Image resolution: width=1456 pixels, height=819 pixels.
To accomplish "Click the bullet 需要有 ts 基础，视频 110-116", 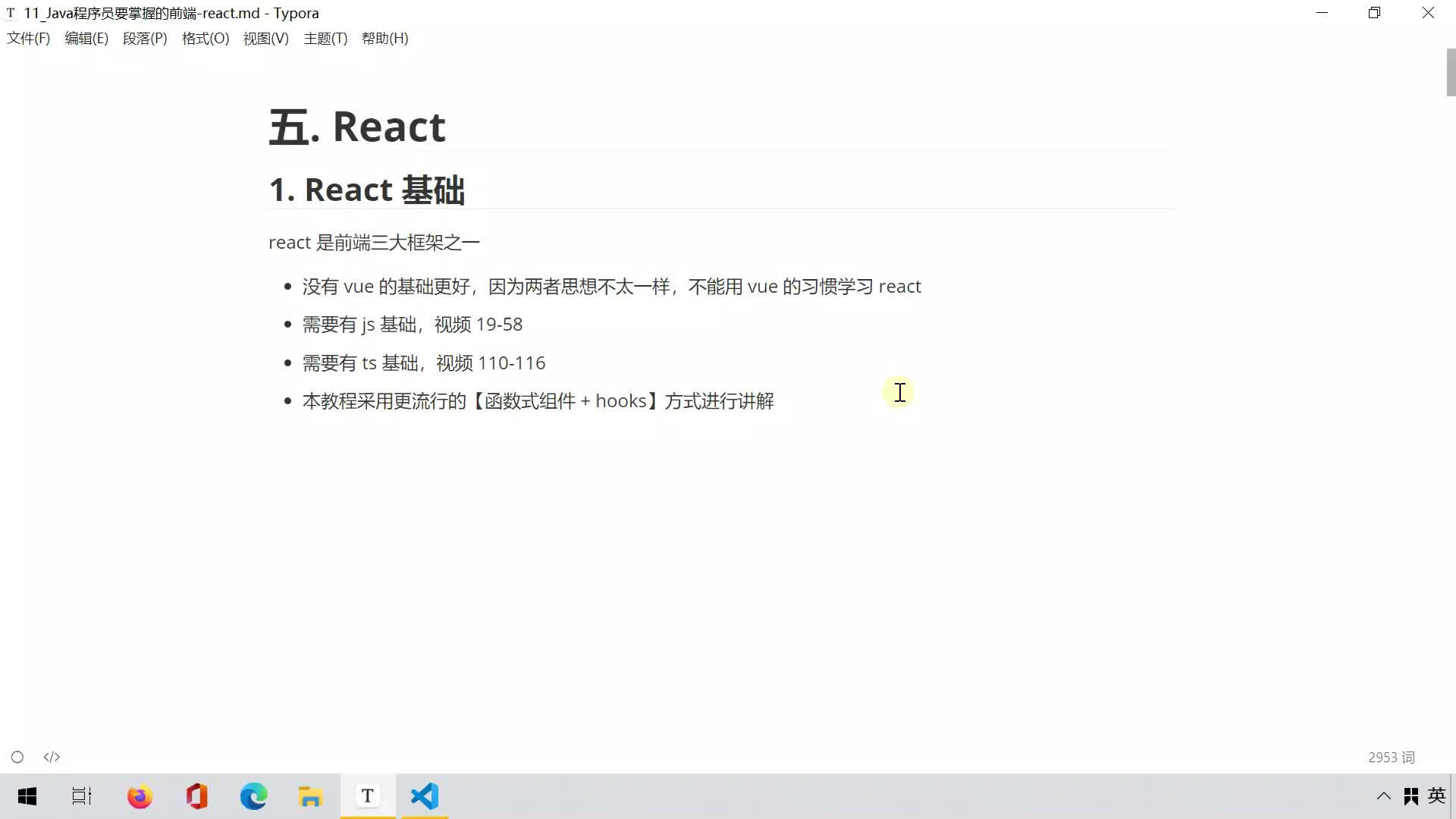I will coord(424,363).
